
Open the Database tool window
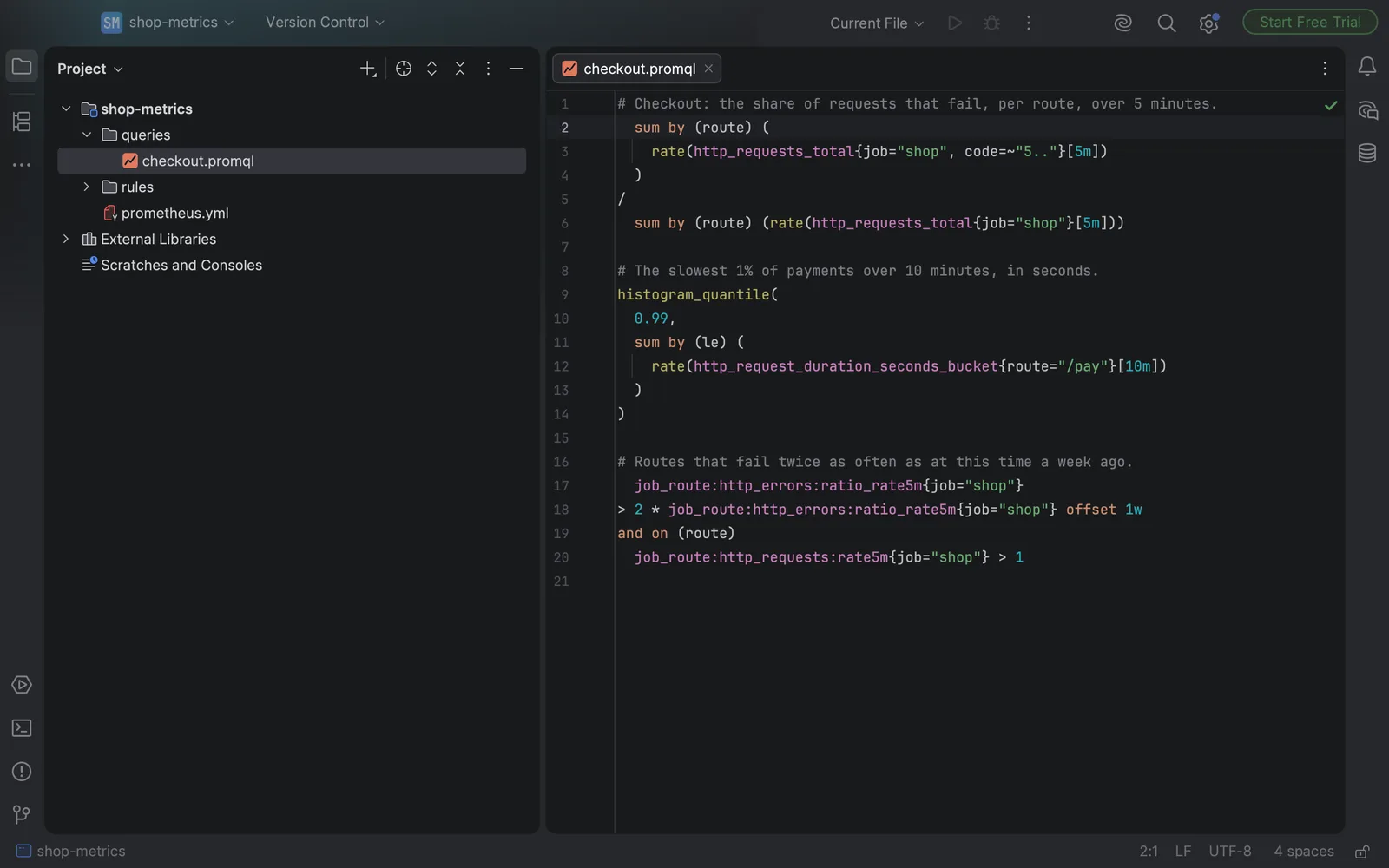[1367, 154]
